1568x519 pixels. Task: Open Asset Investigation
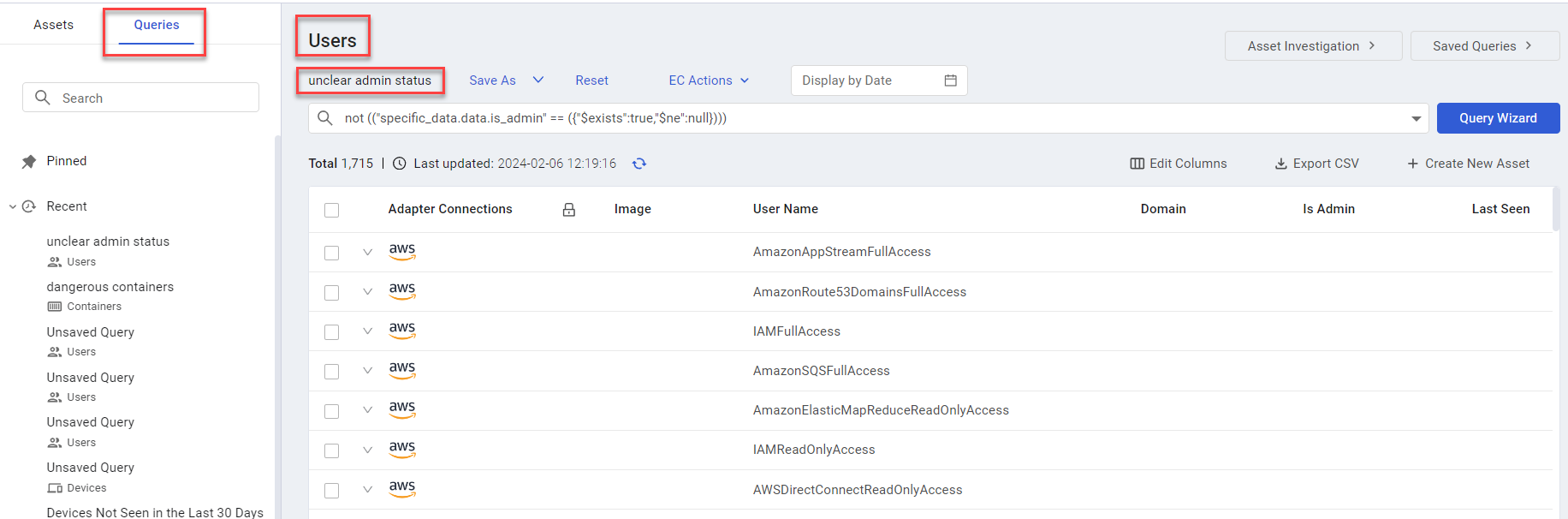pos(1313,46)
